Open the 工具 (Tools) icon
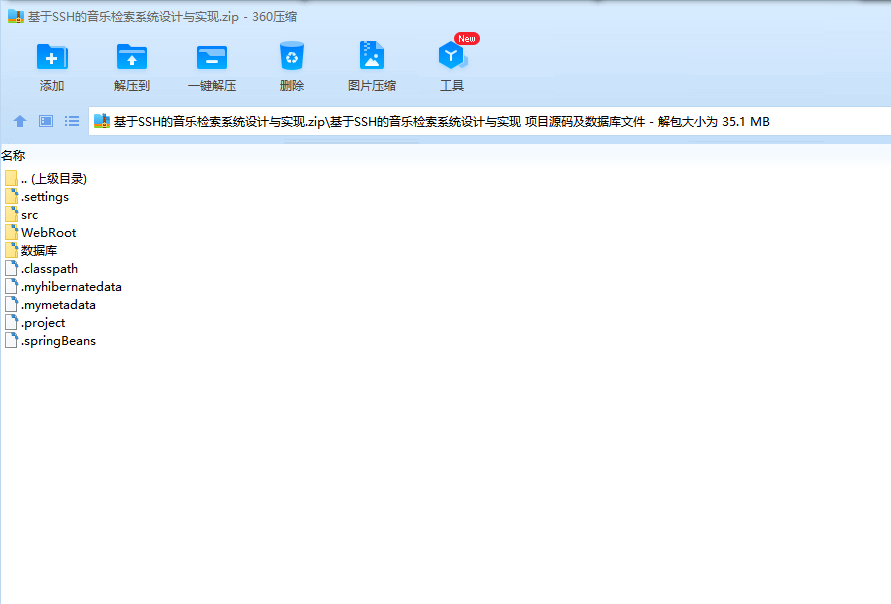The height and width of the screenshot is (604, 891). pyautogui.click(x=452, y=56)
